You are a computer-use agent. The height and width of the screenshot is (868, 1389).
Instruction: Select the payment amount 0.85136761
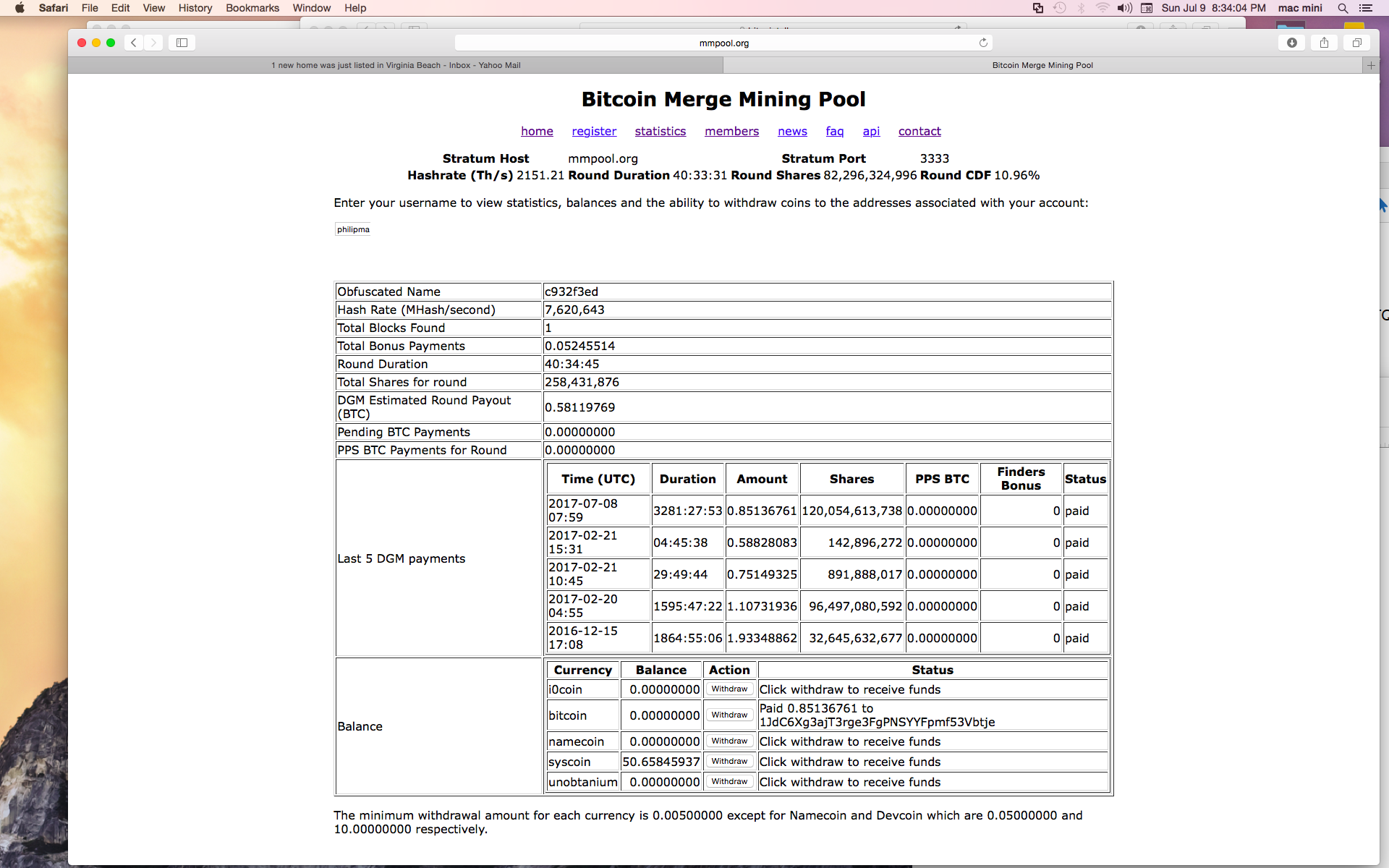pyautogui.click(x=762, y=511)
